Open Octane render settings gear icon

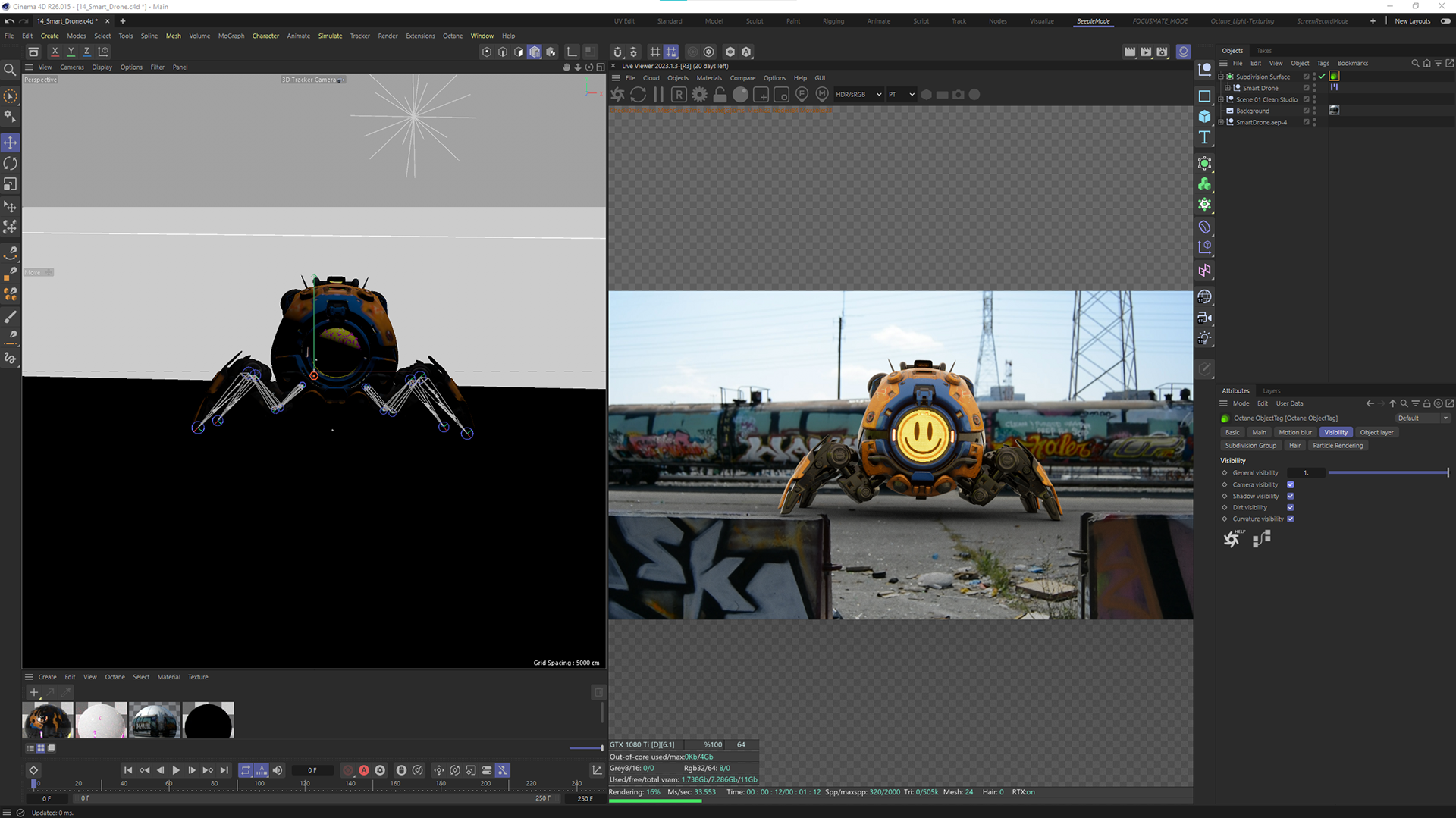pos(699,95)
